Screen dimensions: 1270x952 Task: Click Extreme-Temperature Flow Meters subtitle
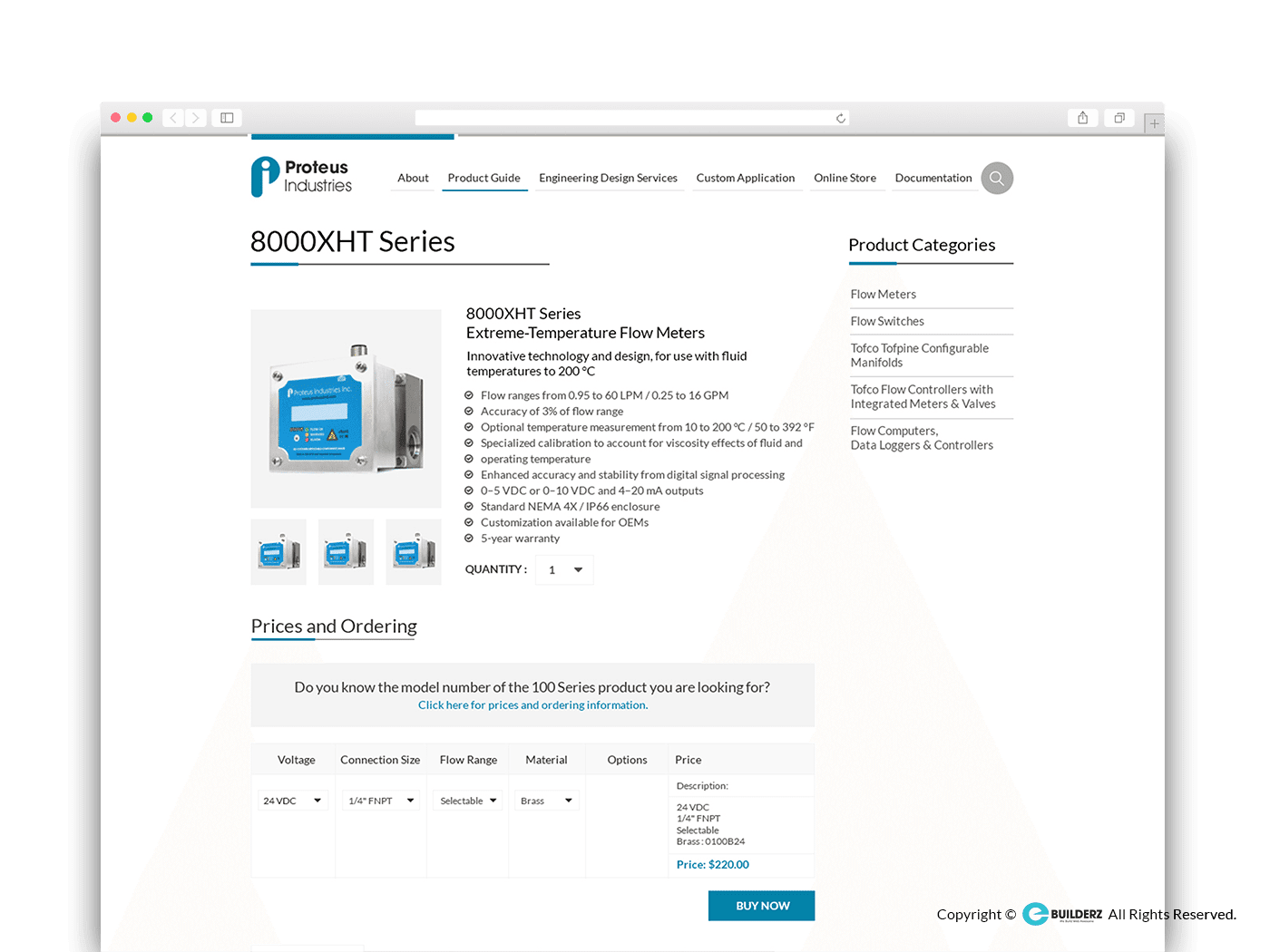point(585,333)
